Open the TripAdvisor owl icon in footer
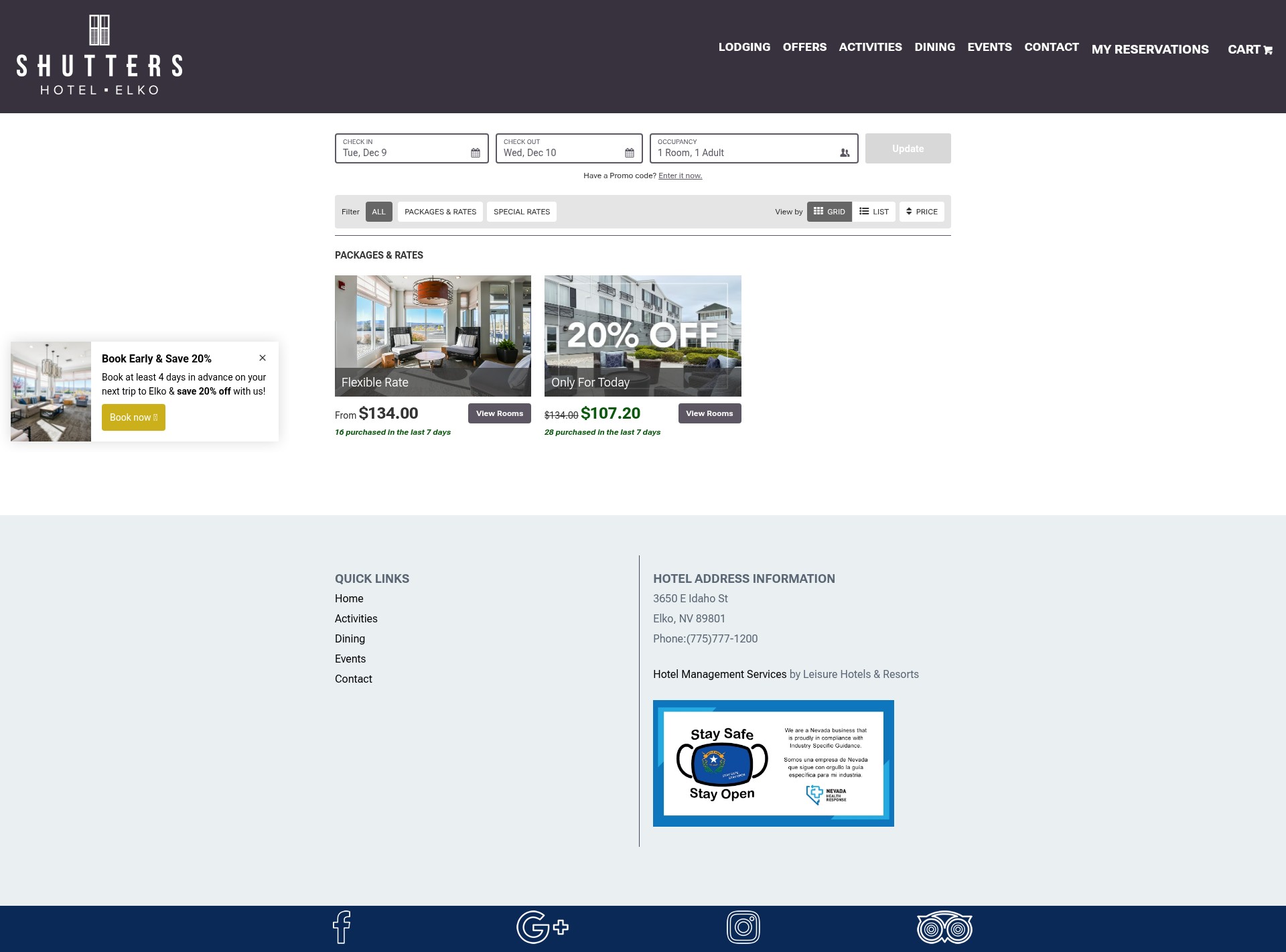Screen dimensions: 1286x952 point(944,927)
